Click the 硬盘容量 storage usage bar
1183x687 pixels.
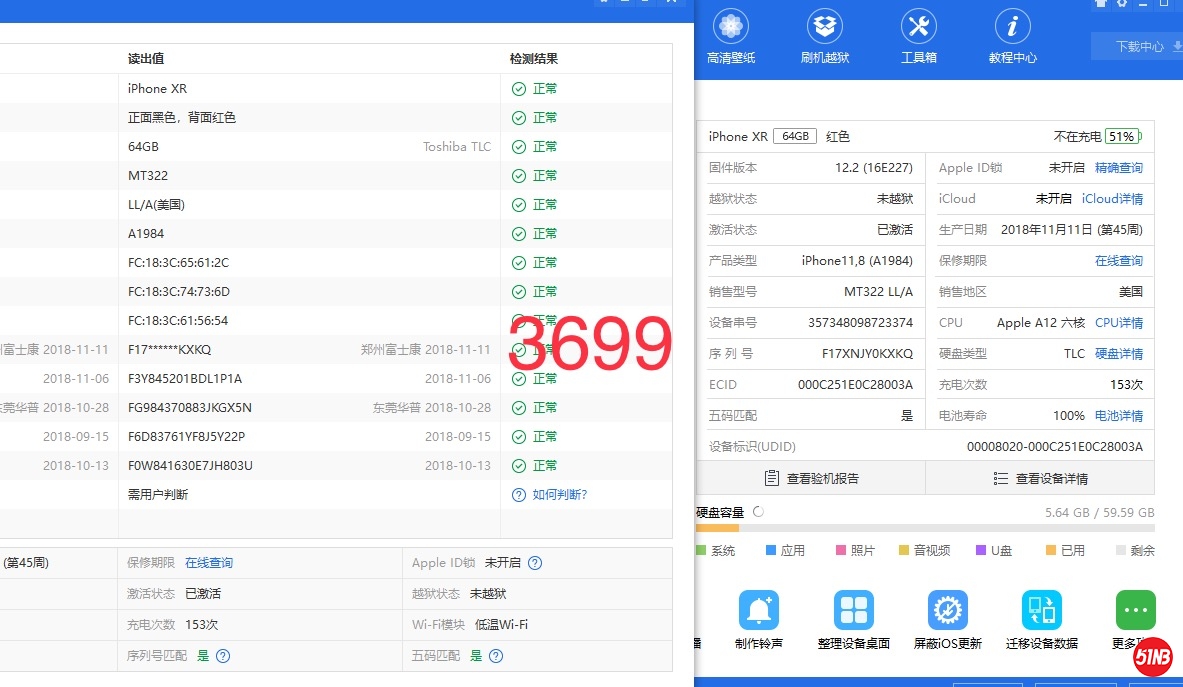point(925,528)
